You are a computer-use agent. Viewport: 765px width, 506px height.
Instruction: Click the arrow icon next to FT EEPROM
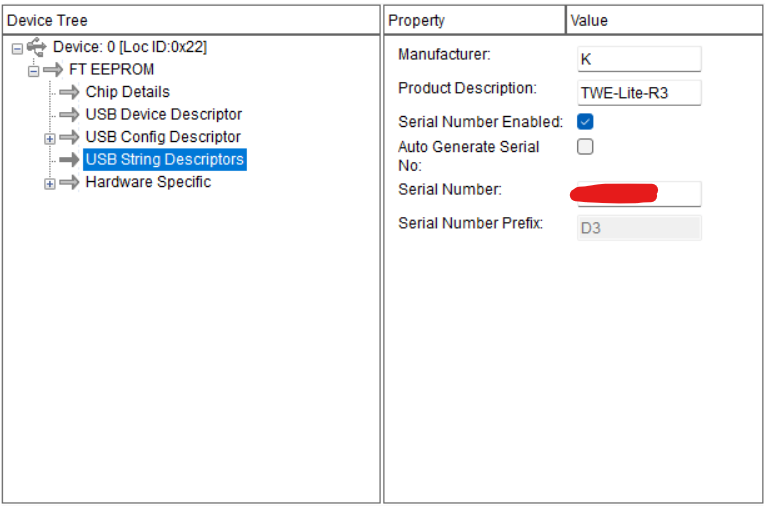pos(53,70)
